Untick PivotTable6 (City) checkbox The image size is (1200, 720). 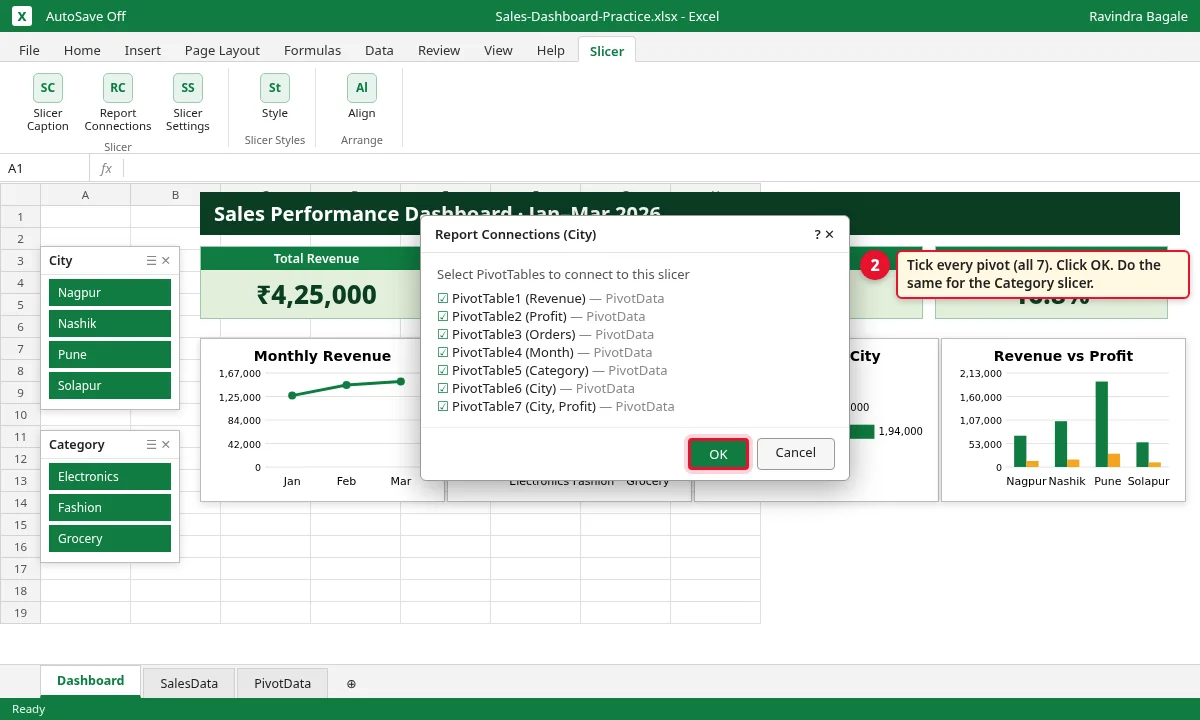[x=443, y=388]
